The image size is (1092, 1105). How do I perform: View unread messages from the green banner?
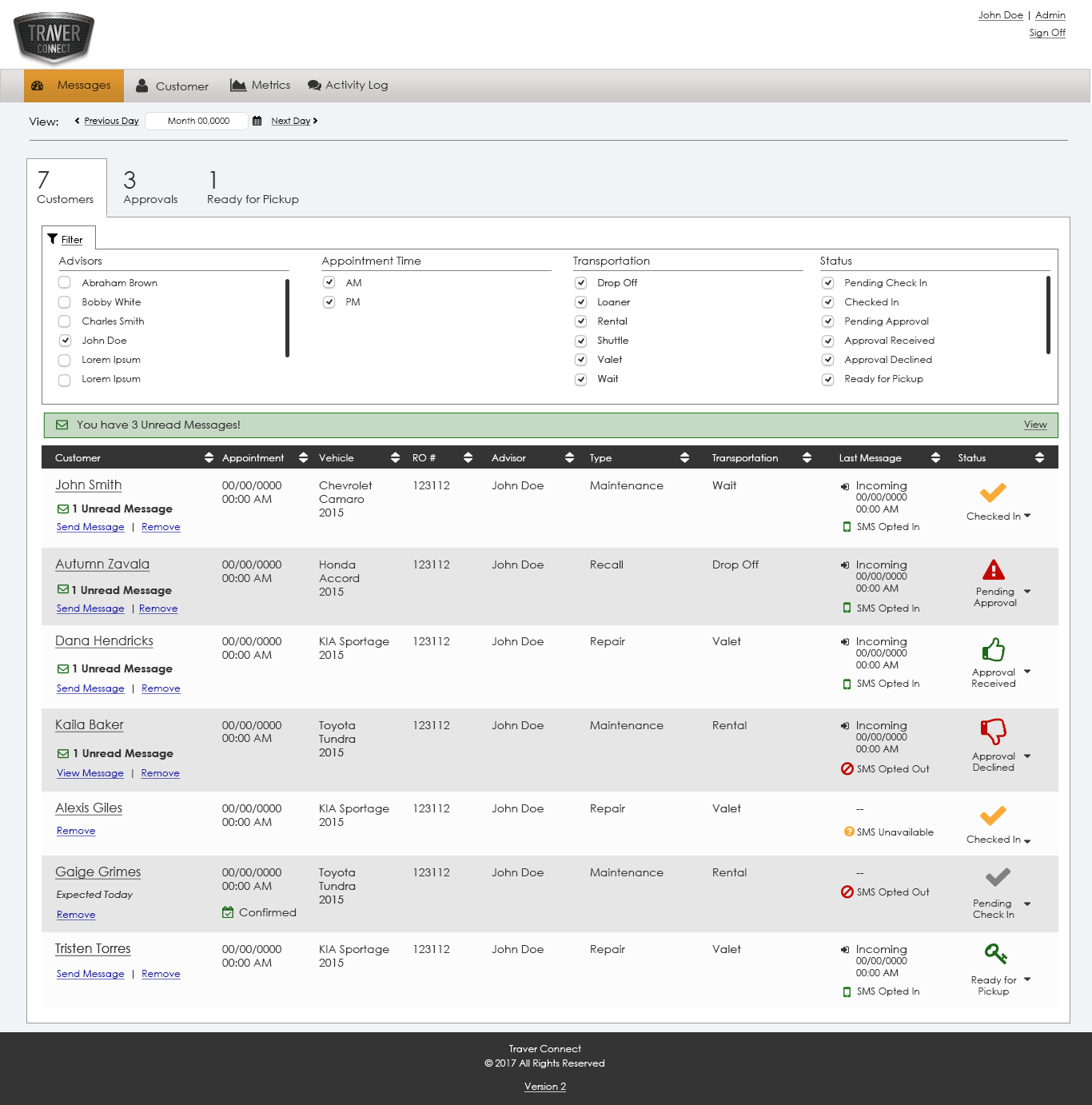1034,425
